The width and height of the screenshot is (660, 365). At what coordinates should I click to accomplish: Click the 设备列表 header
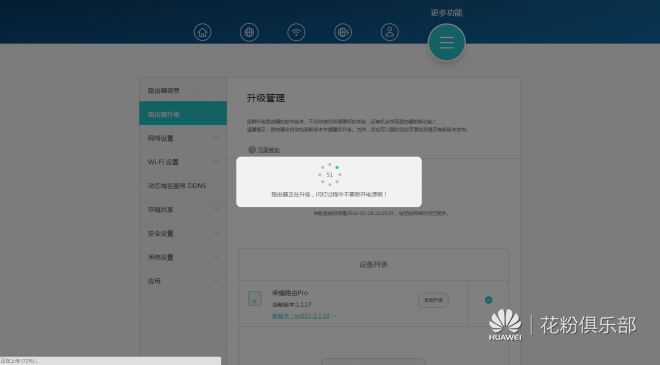click(373, 264)
